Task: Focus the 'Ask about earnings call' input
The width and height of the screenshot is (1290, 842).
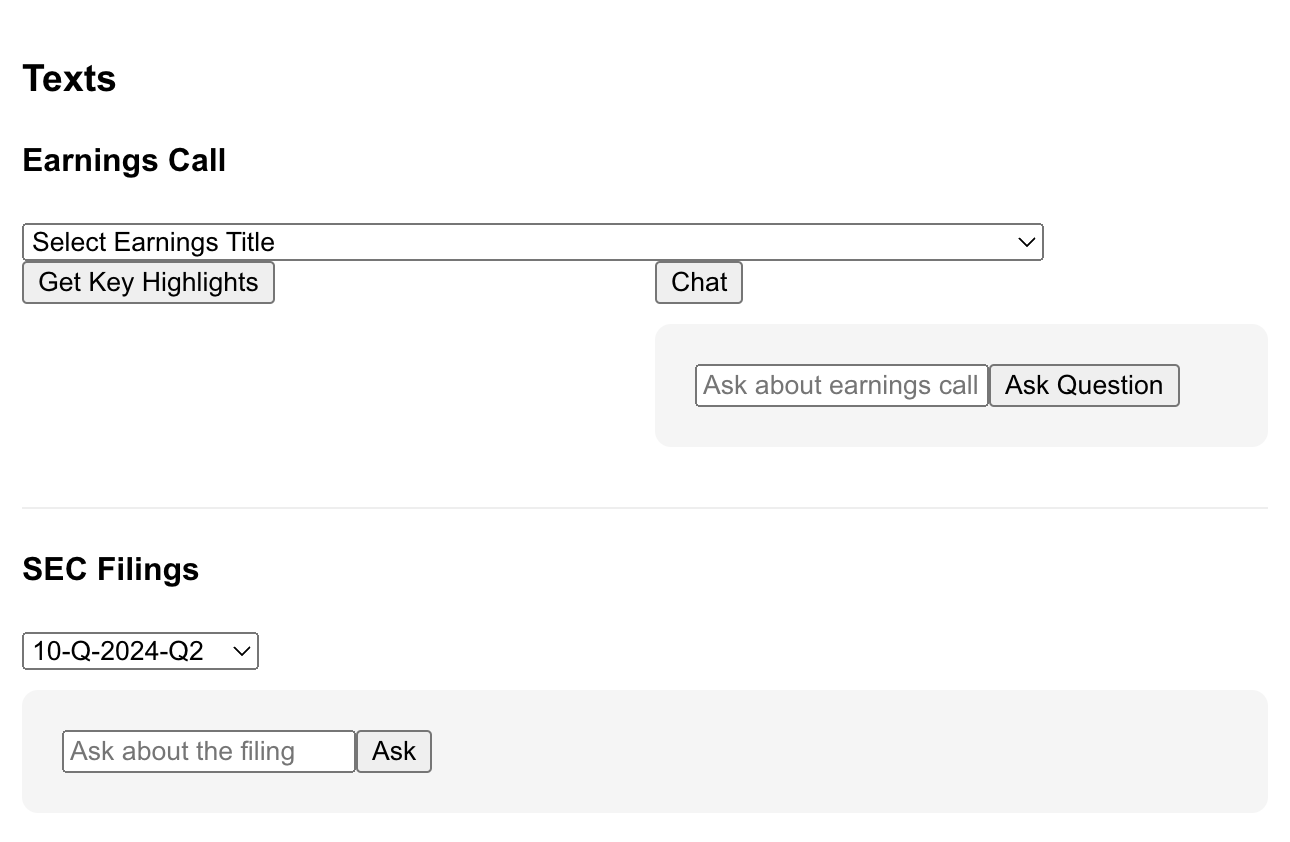Action: tap(841, 385)
